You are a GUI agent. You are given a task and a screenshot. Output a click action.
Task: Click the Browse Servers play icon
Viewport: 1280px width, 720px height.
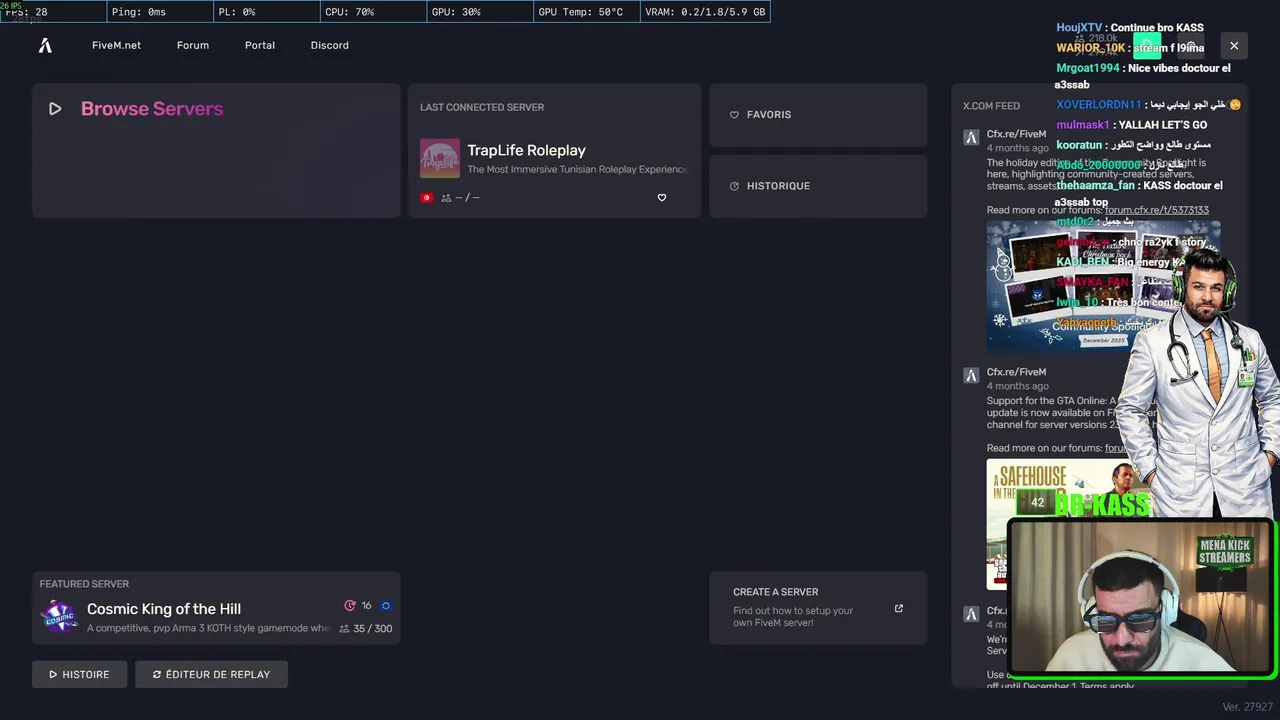pyautogui.click(x=55, y=109)
